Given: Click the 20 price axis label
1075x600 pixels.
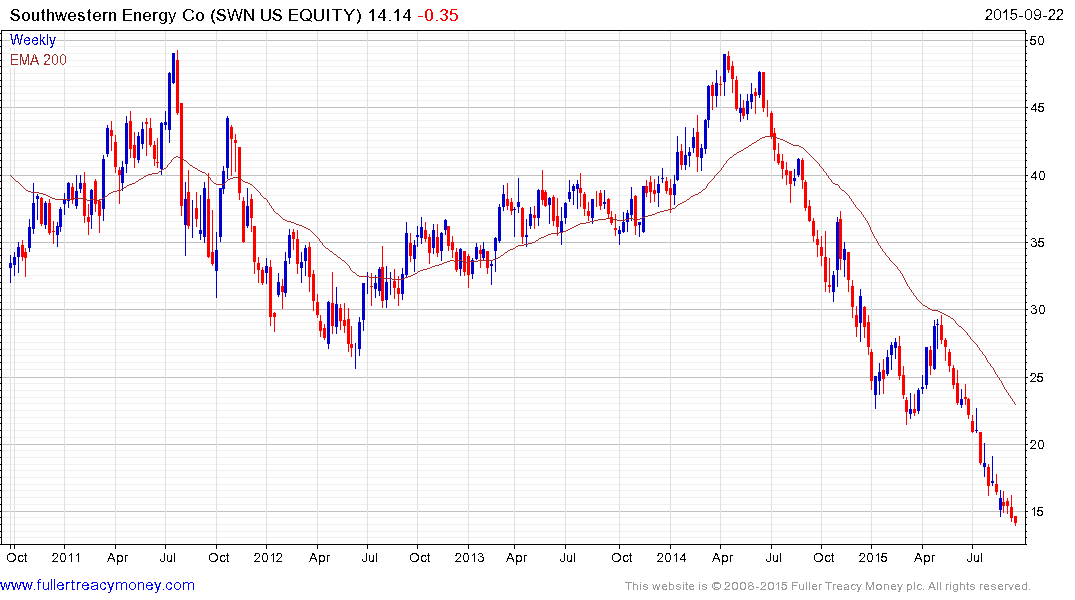Looking at the screenshot, I should tap(1037, 444).
